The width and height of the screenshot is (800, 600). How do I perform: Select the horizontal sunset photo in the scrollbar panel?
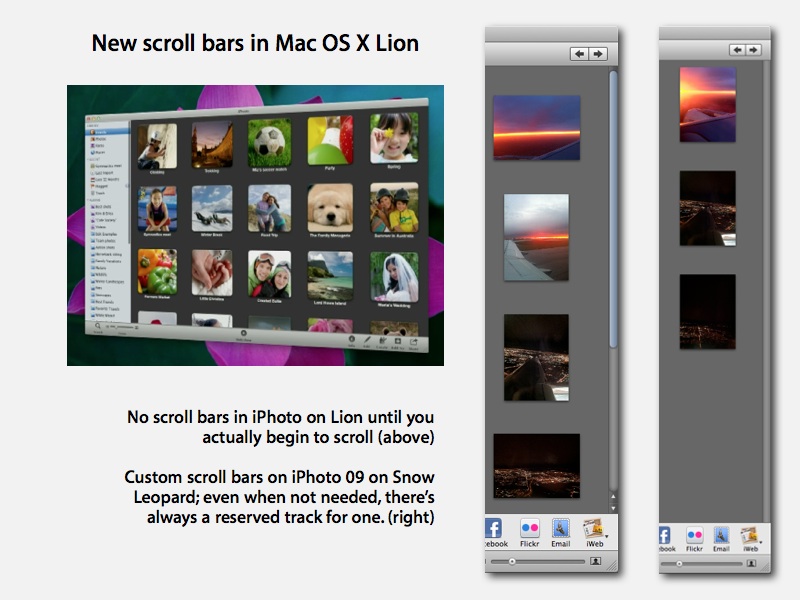point(536,127)
